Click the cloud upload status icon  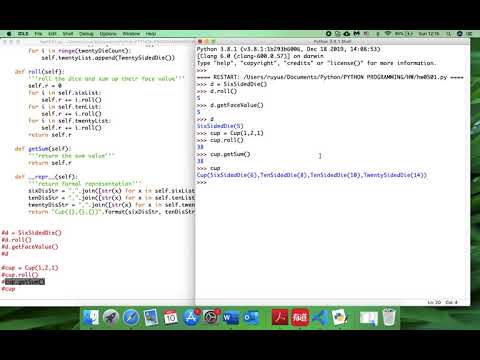click(x=347, y=34)
